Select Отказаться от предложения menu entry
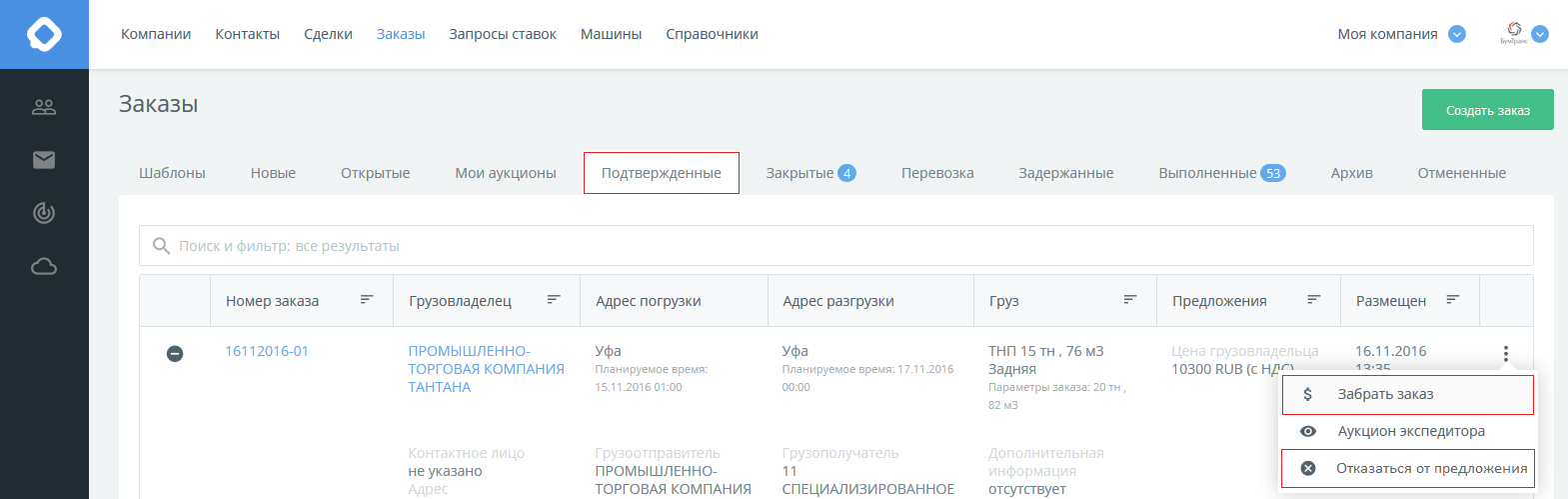Screen dimensions: 1568x499 coord(1407,468)
